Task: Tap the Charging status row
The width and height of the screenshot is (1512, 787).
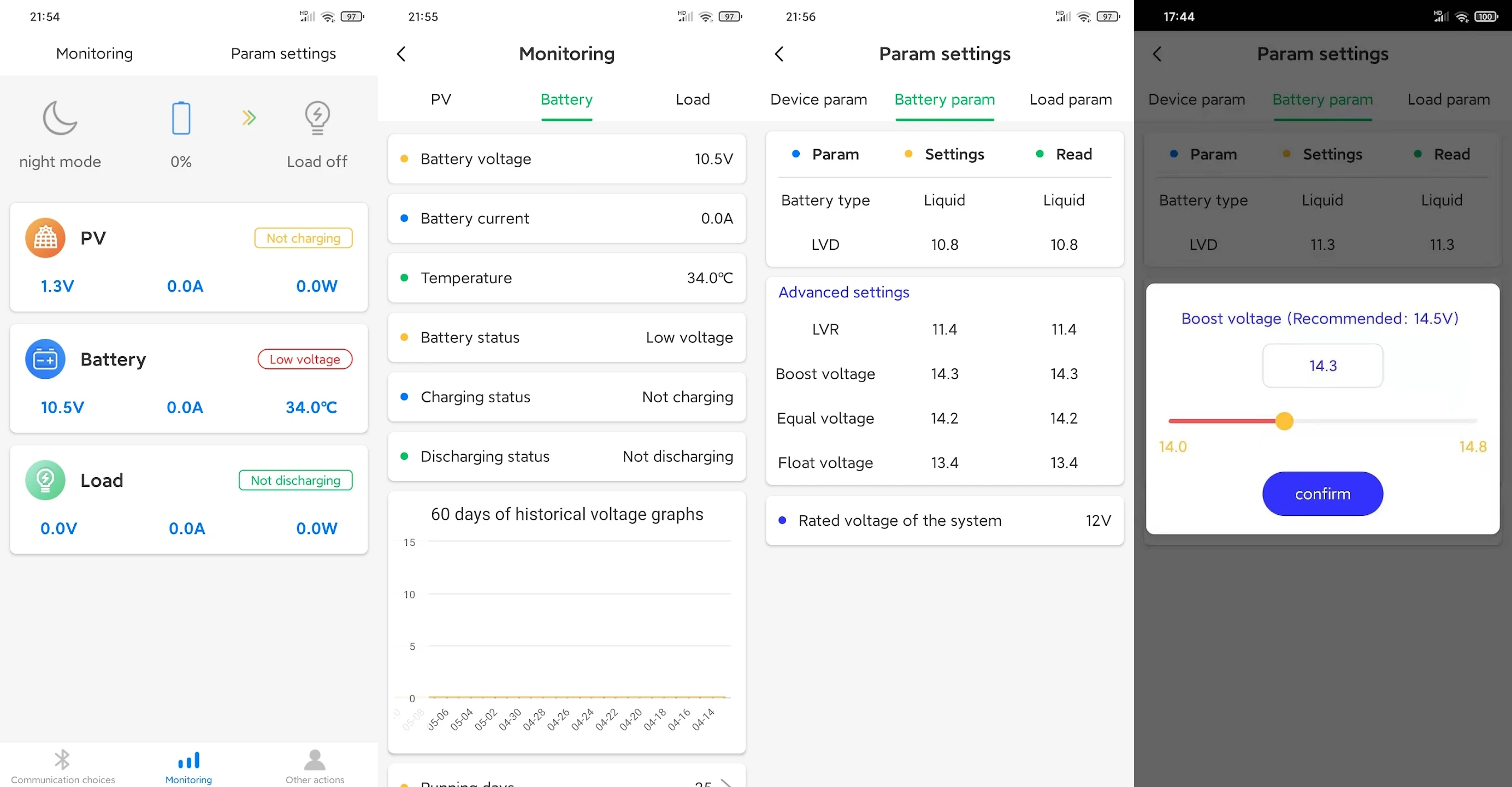Action: tap(566, 397)
